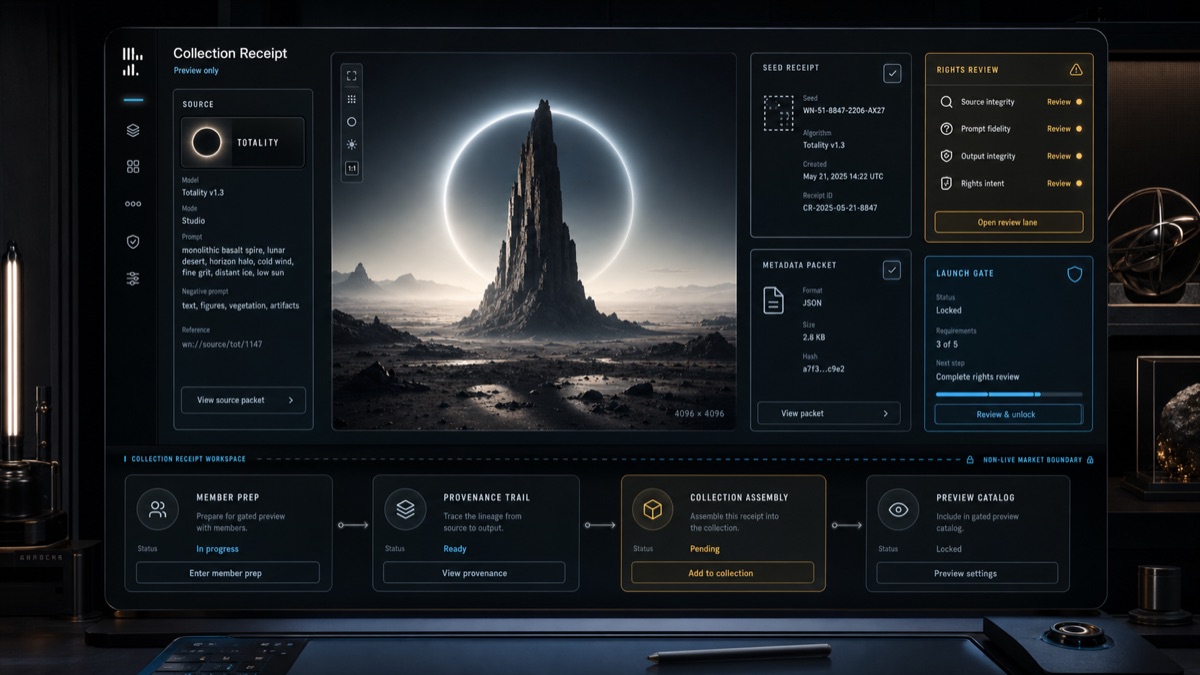
Task: Click the Member Prep people icon
Action: click(157, 509)
